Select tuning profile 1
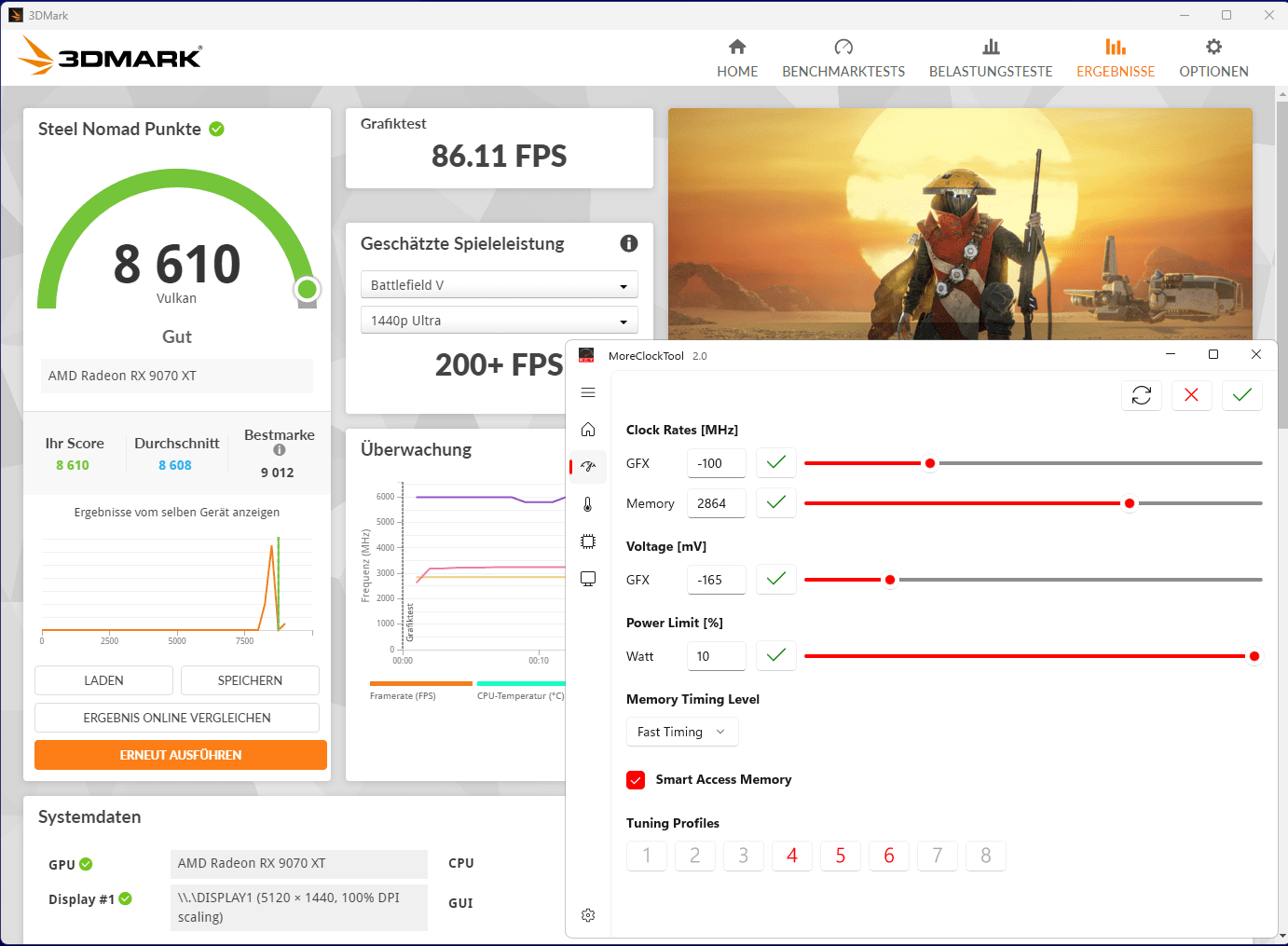Image resolution: width=1288 pixels, height=946 pixels. 647,856
